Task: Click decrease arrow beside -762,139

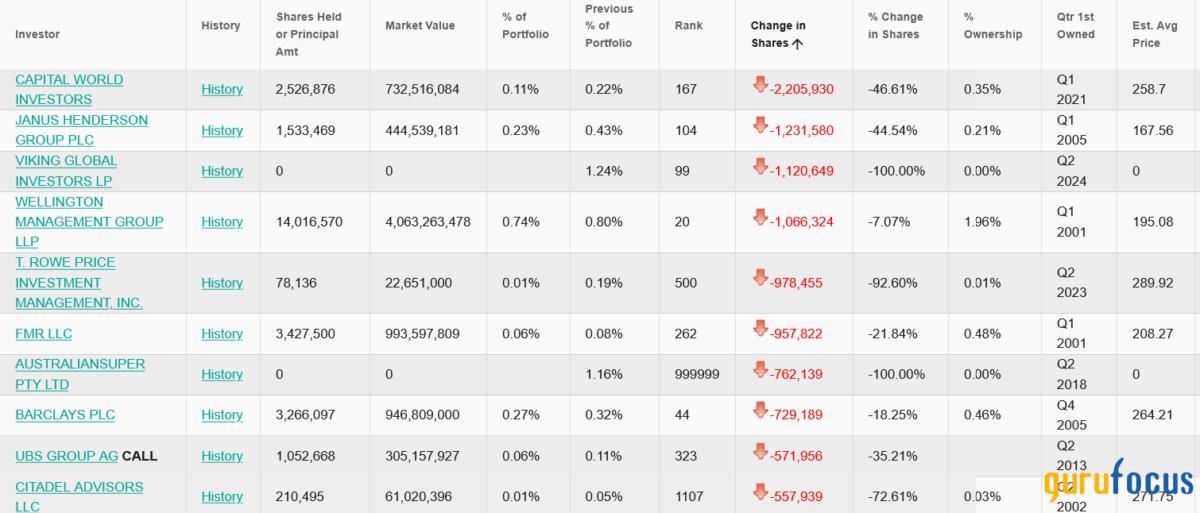Action: tap(760, 372)
